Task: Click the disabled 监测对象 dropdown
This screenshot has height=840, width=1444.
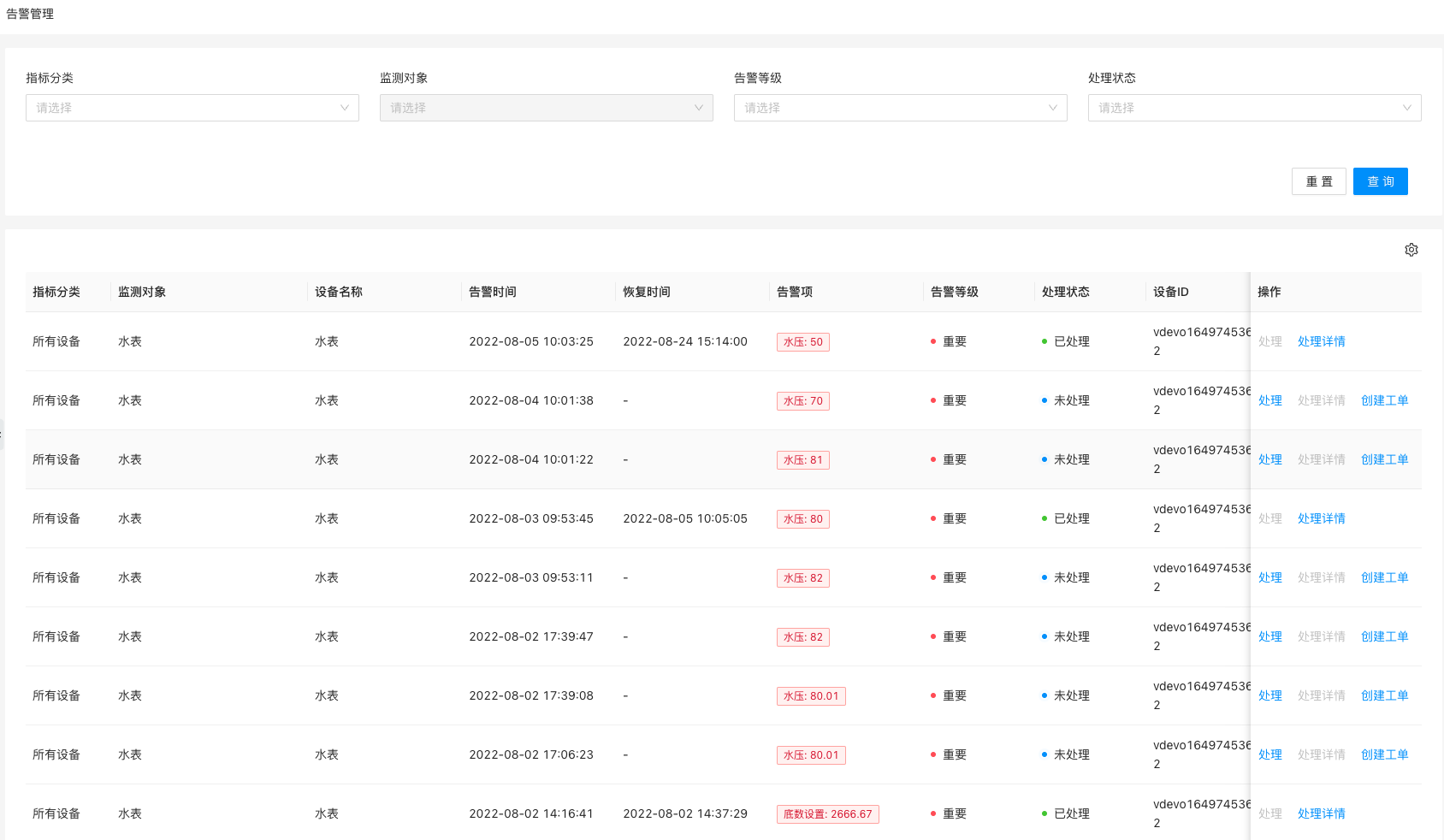Action: pos(546,108)
